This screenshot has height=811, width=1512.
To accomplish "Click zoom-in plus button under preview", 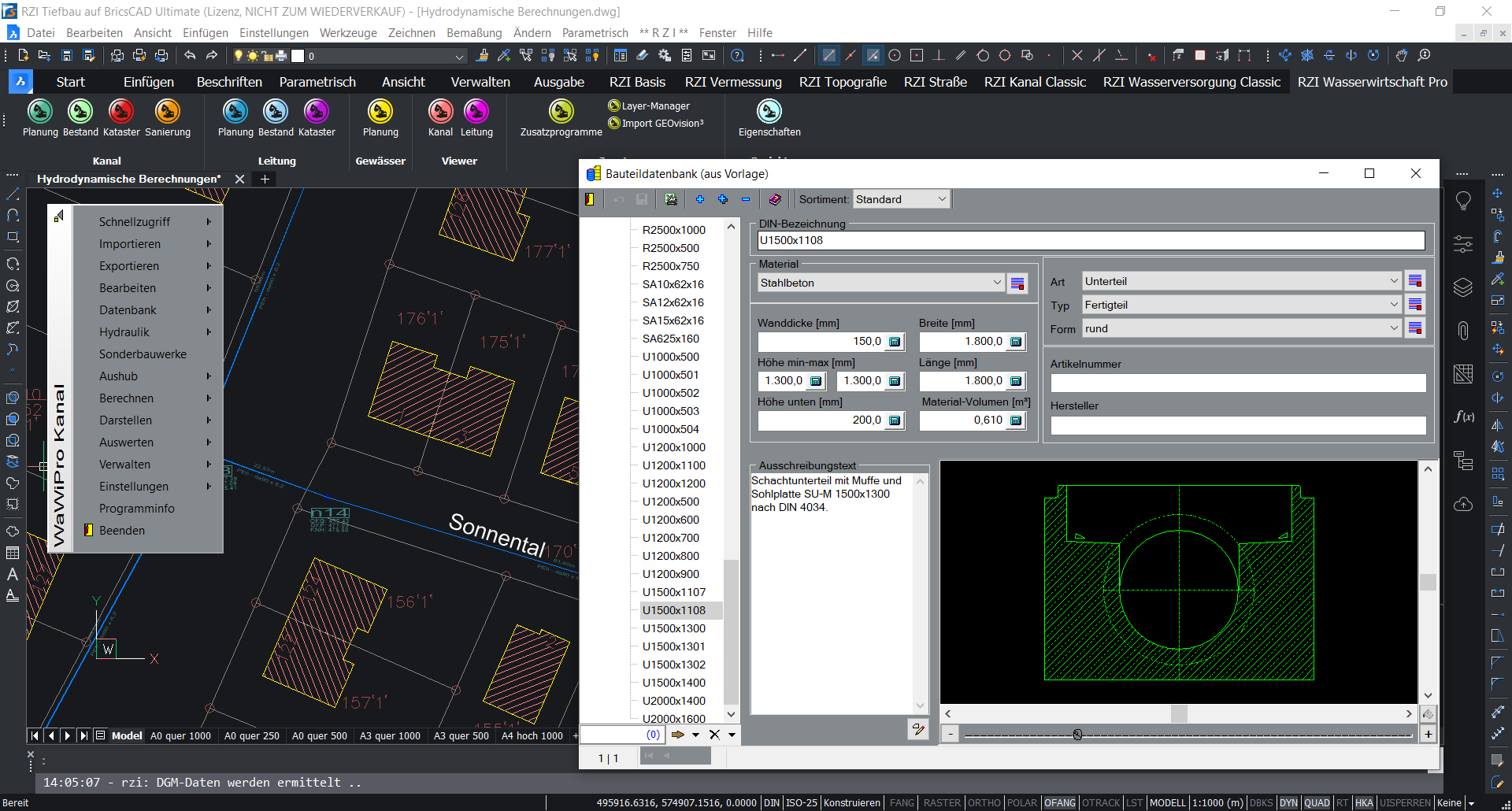I will click(1428, 735).
